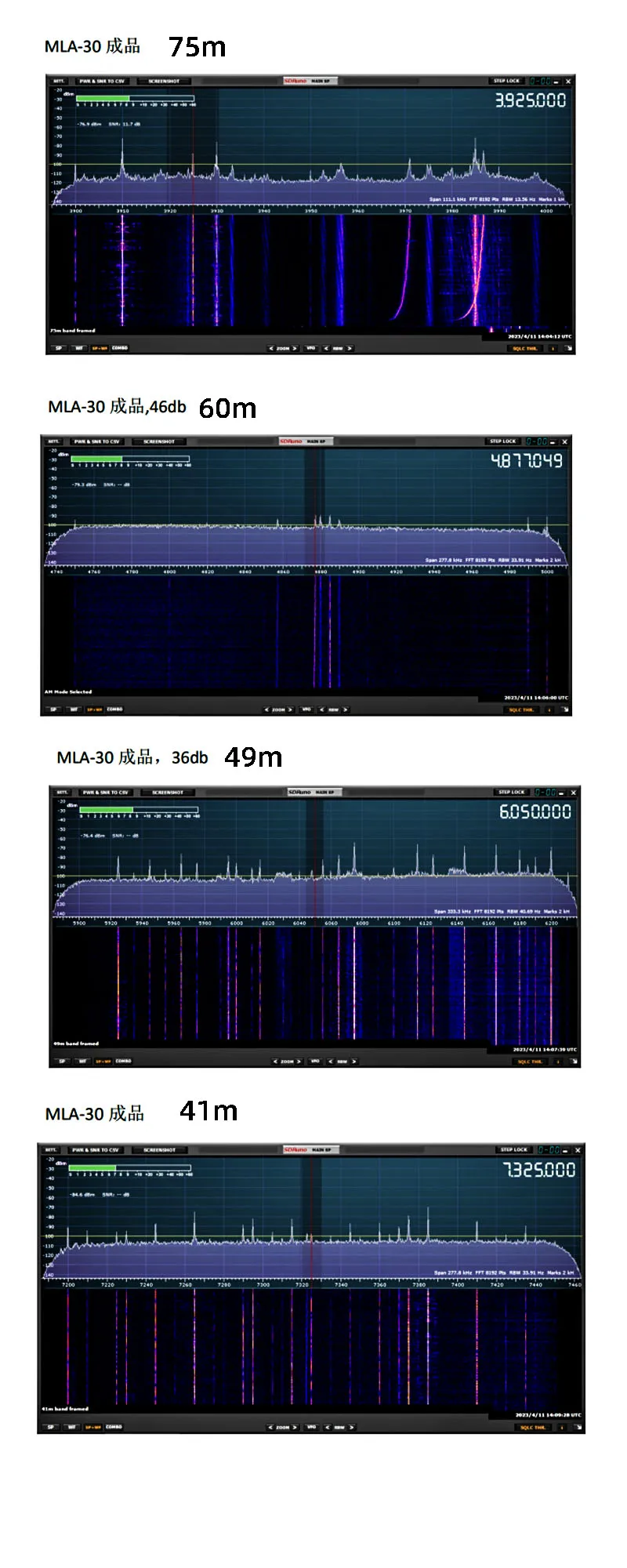This screenshot has width=627, height=1568.
Task: Switch to WF view in 60m window
Action: click(74, 710)
